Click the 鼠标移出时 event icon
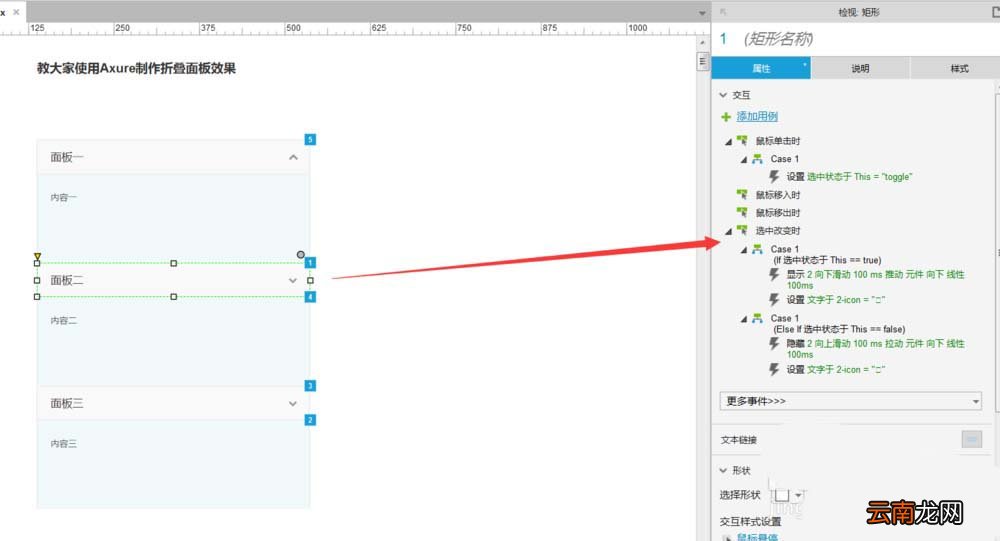The height and width of the screenshot is (541, 1000). click(x=742, y=212)
